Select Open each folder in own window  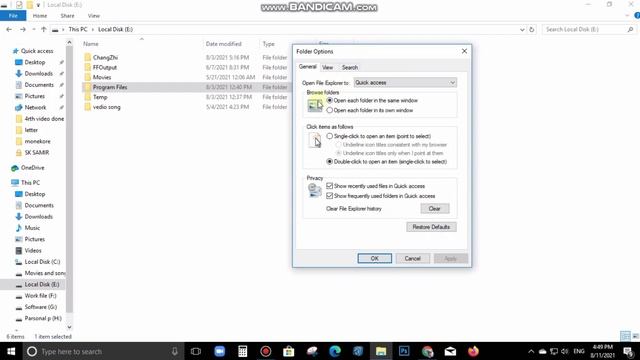point(330,110)
